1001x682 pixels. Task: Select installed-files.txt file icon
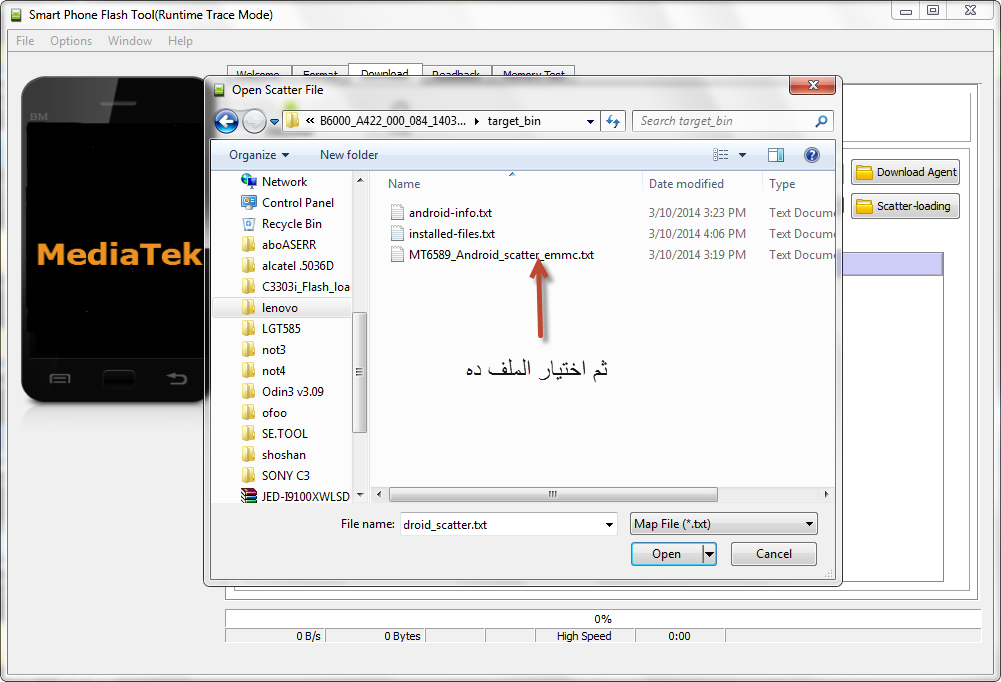(397, 233)
